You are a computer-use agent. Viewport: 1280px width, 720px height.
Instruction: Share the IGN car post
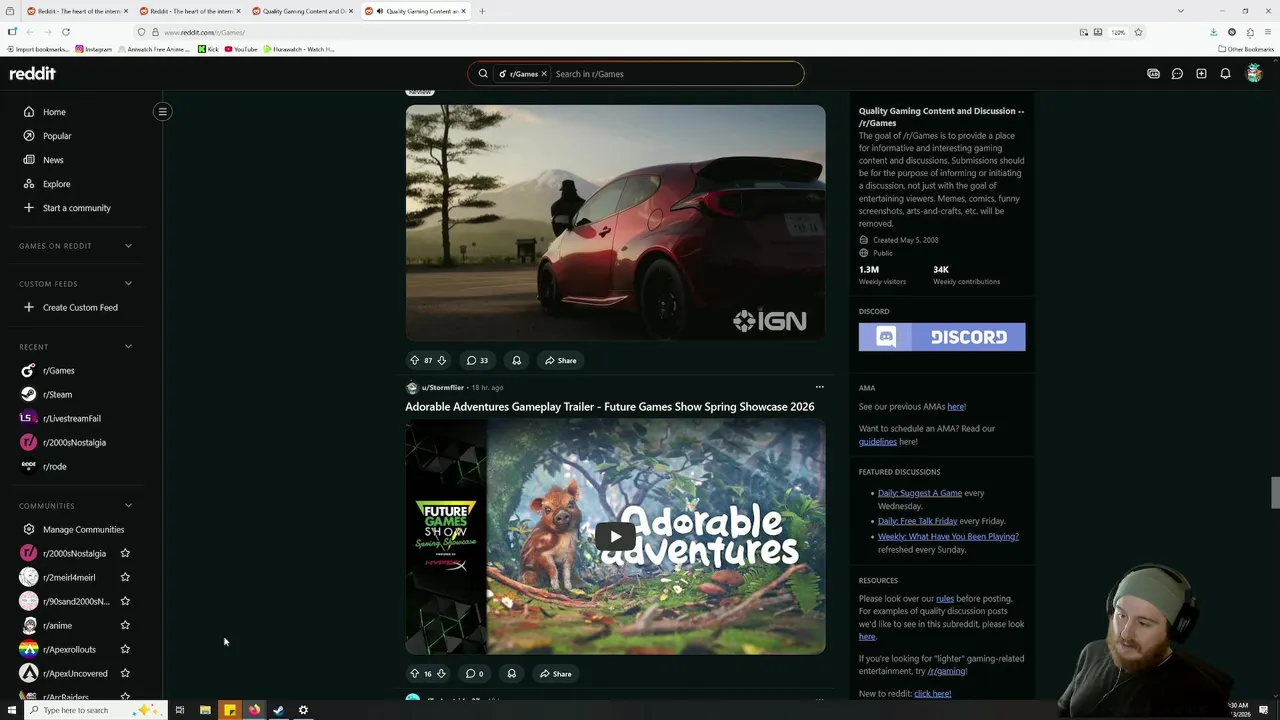pos(559,360)
